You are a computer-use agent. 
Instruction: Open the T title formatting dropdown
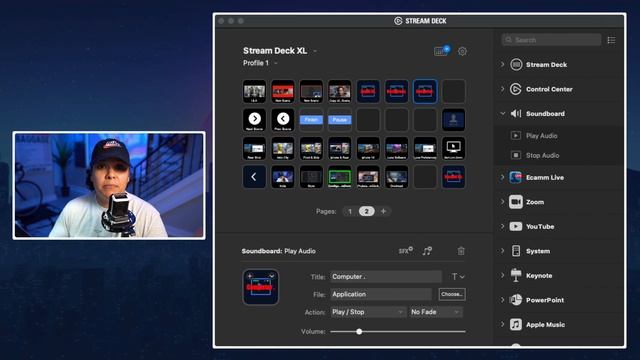point(458,277)
